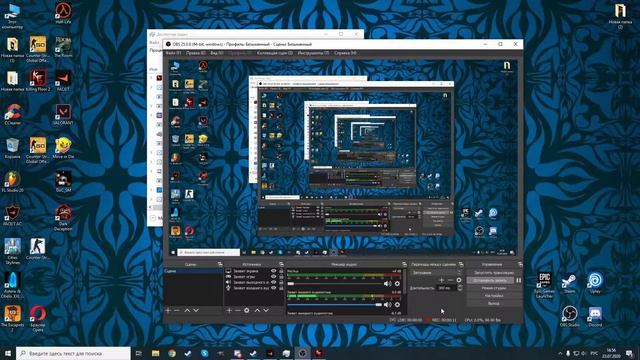The width and height of the screenshot is (640, 360).
Task: Open the Справка menu in OBS
Action: pos(345,53)
